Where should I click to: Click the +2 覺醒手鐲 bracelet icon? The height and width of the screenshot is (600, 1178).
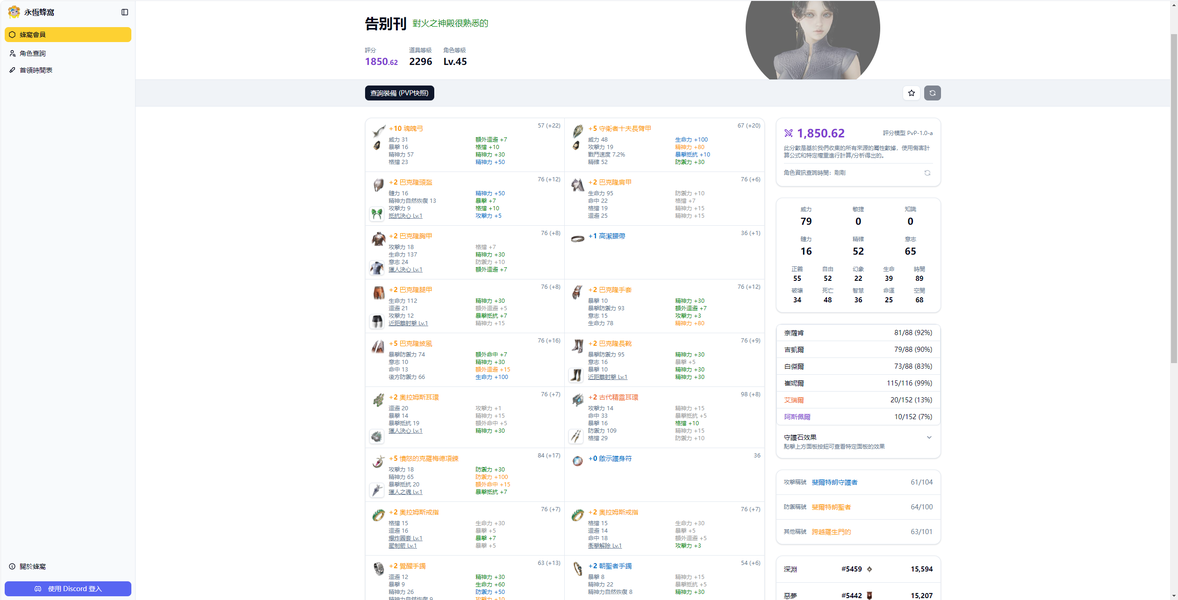pyautogui.click(x=378, y=569)
